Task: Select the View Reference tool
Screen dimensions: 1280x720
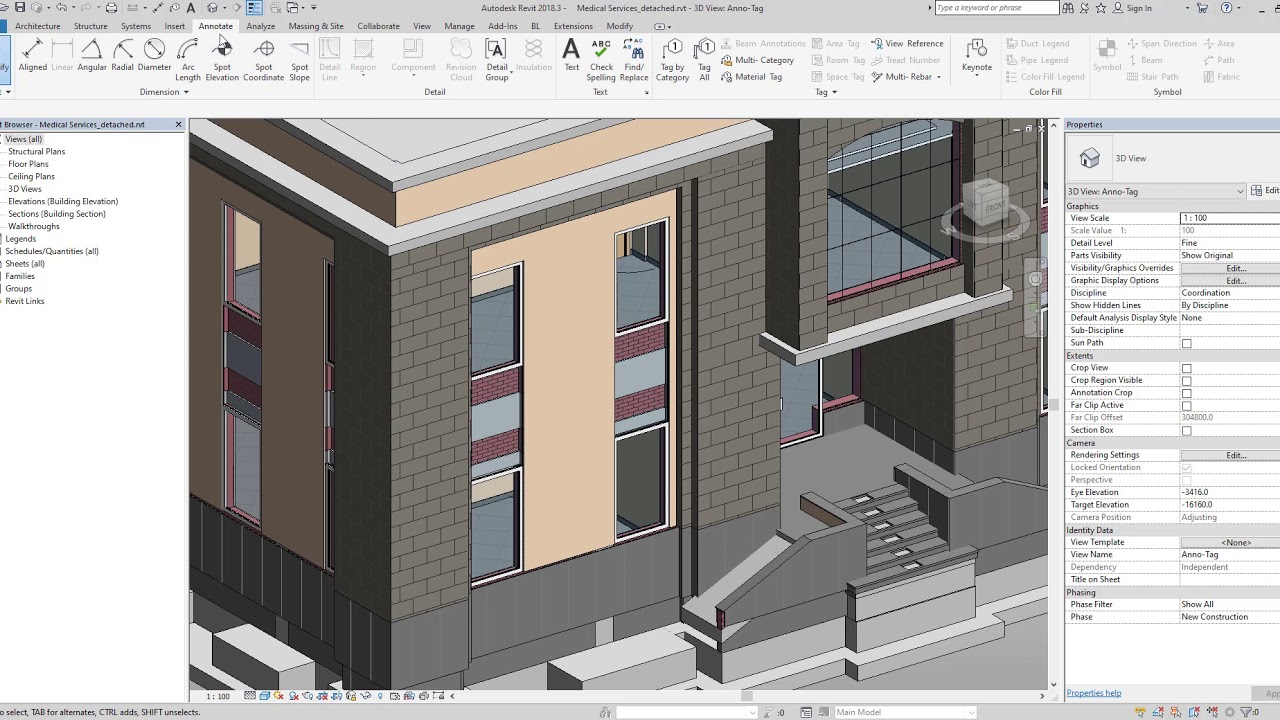Action: click(x=907, y=44)
